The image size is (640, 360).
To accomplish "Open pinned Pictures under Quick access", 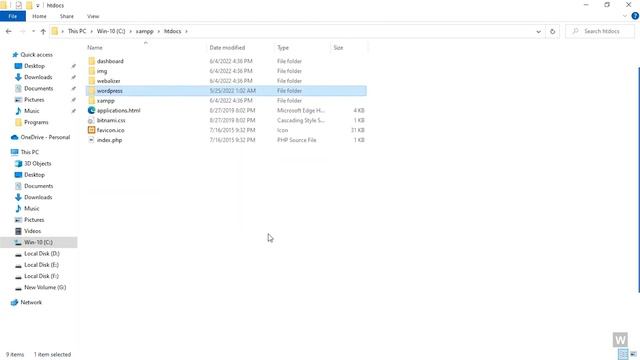I will pos(34,100).
